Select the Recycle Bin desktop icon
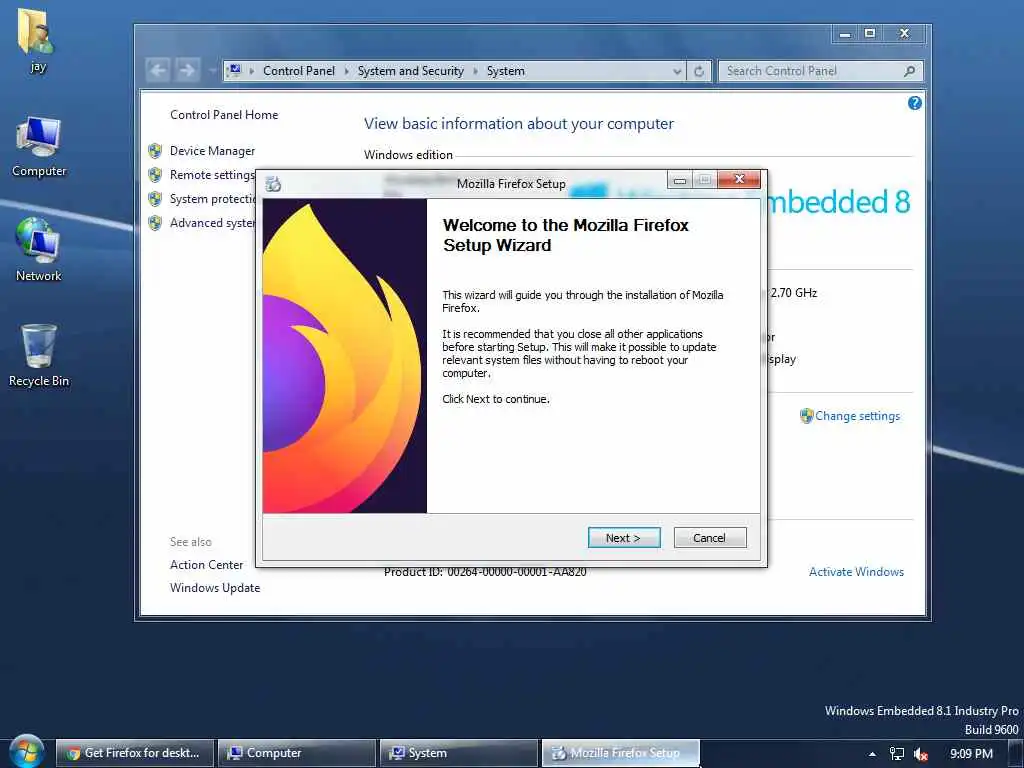Viewport: 1024px width, 768px height. click(x=39, y=356)
